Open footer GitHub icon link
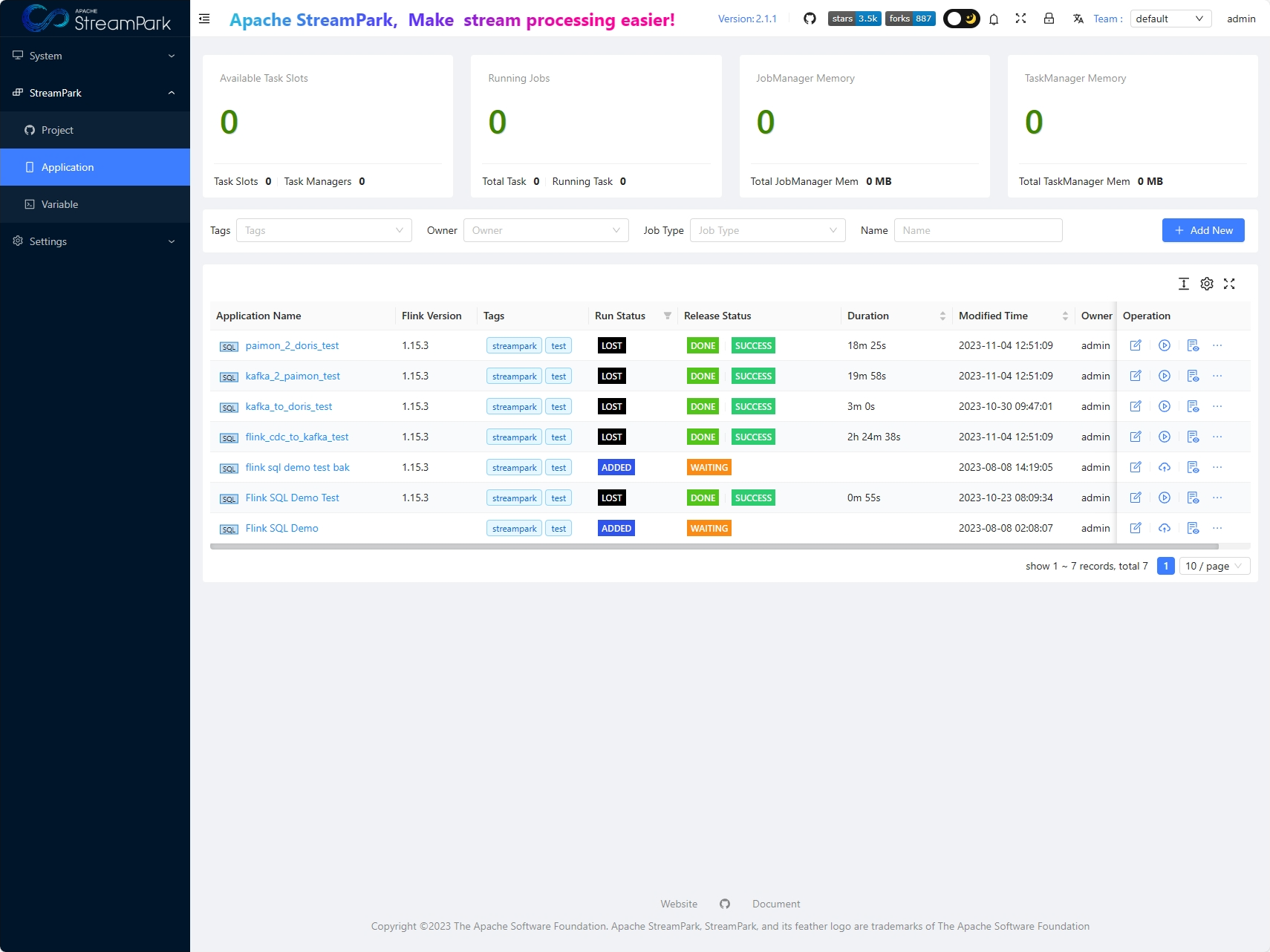1270x952 pixels. point(725,904)
